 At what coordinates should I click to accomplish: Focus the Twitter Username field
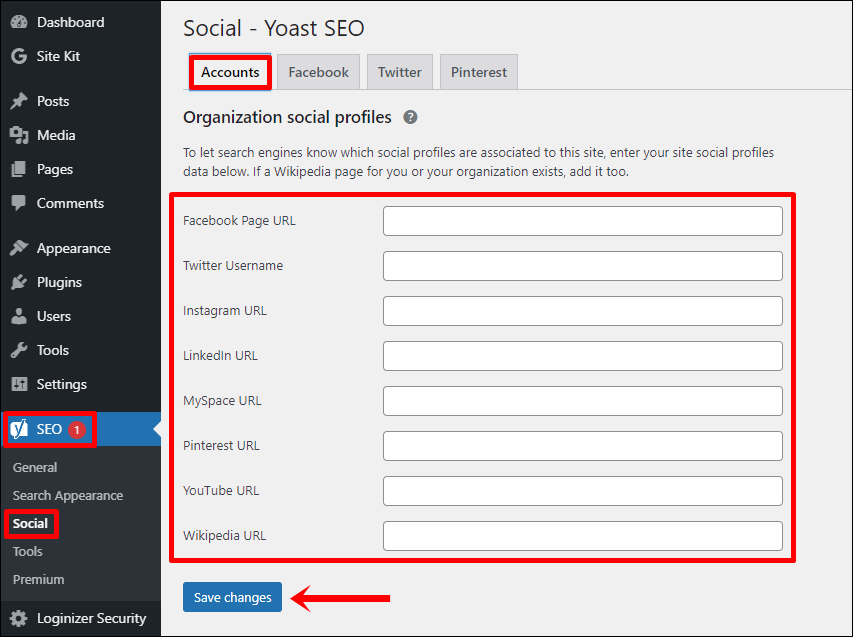583,266
